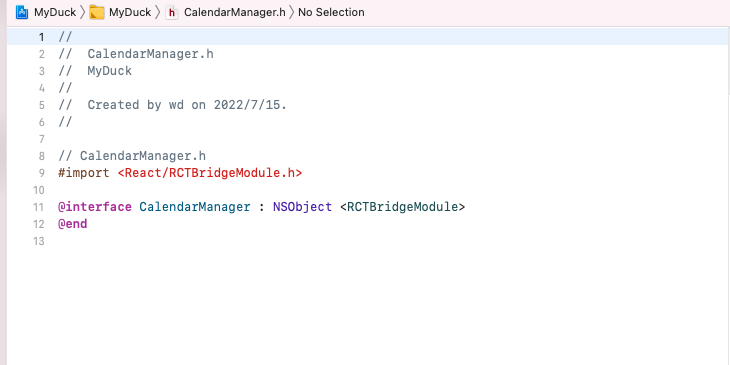
Task: Click the RCTBridgeModule protocol name
Action: [x=402, y=207]
